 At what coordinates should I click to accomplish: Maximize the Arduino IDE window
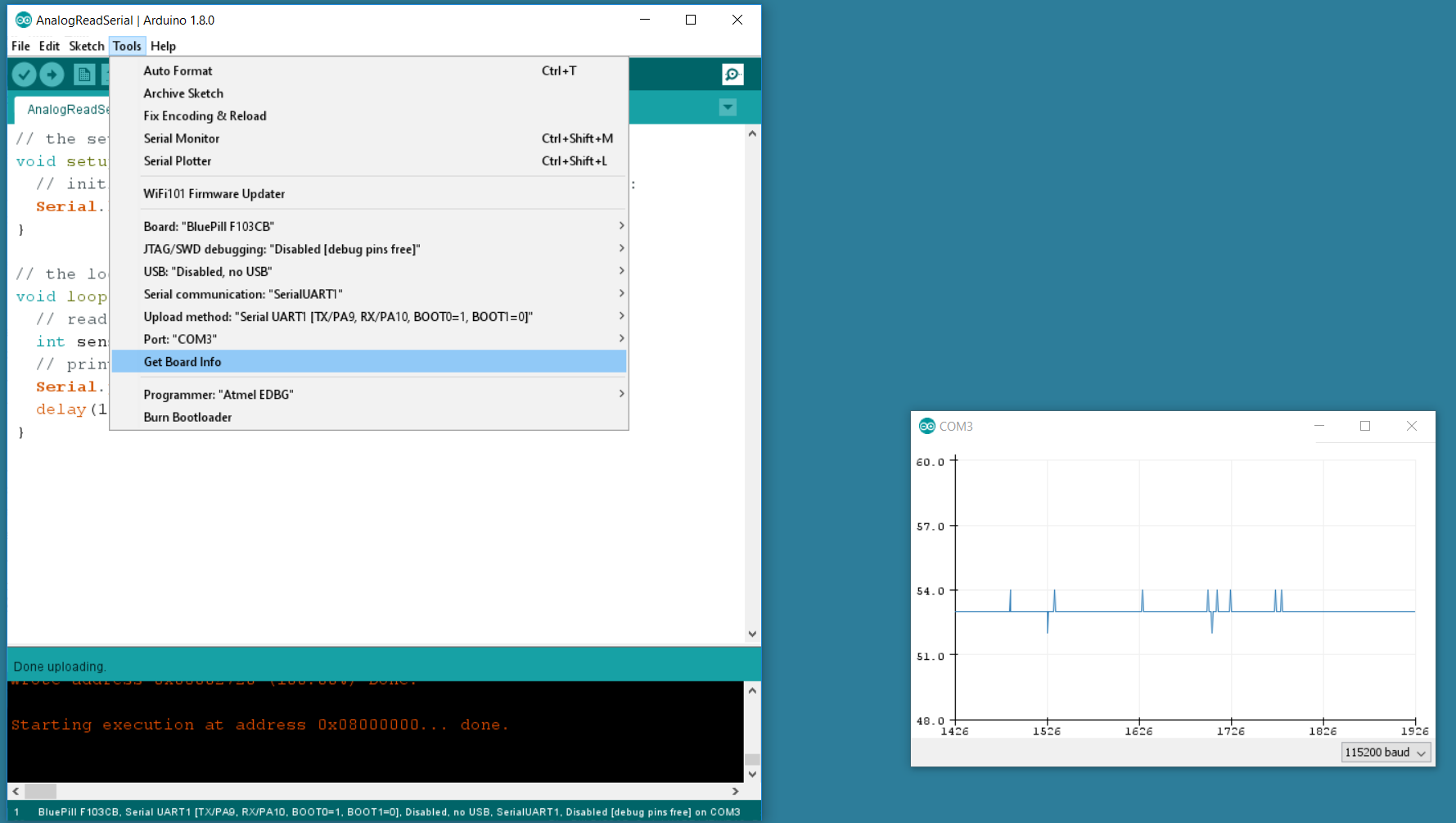(x=691, y=20)
